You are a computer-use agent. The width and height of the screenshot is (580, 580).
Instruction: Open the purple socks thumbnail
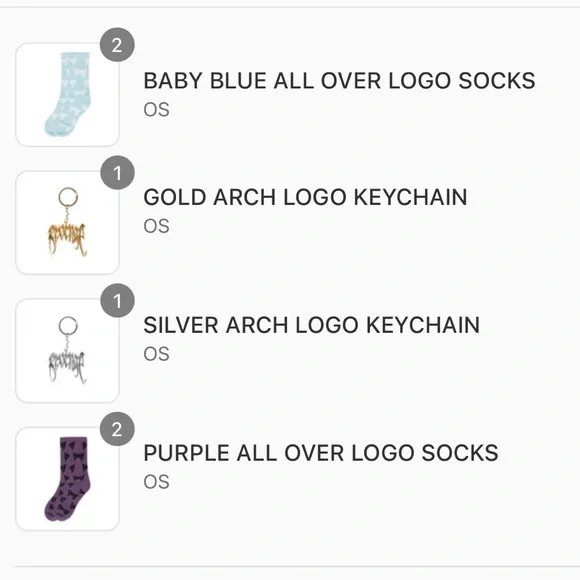coord(67,479)
